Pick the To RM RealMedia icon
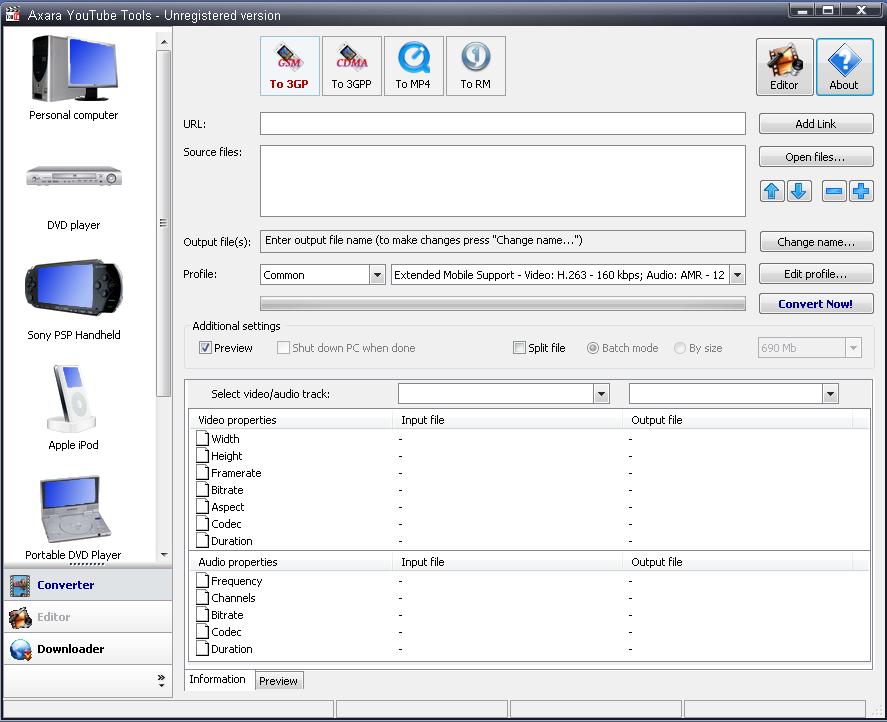Viewport: 887px width, 722px height. point(476,66)
